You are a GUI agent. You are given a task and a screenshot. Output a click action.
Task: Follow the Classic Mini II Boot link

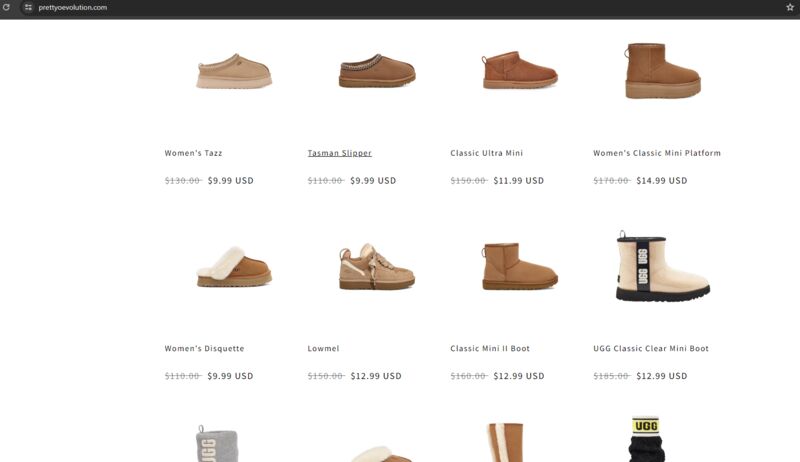click(x=490, y=348)
